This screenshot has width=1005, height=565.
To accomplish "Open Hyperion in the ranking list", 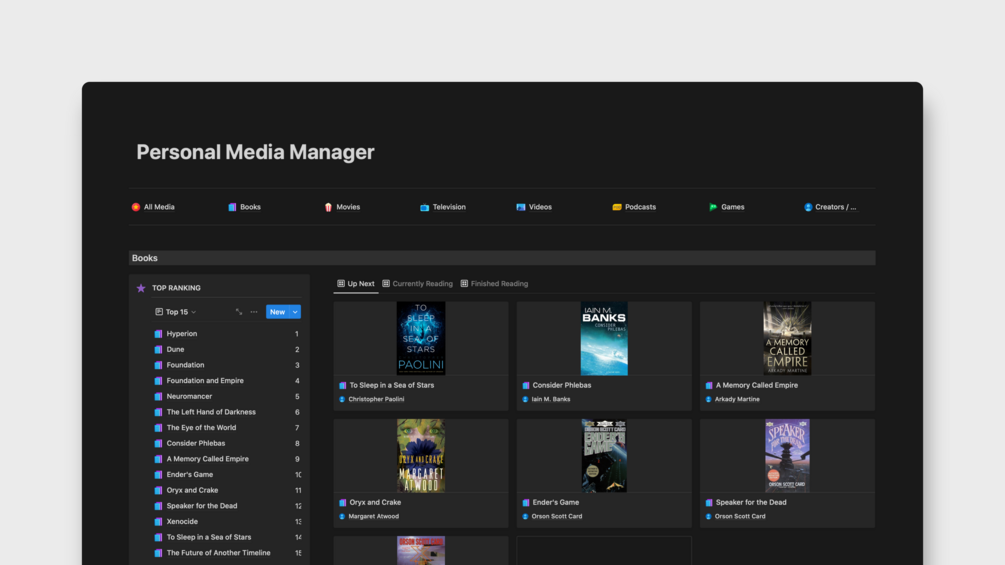I will tap(227, 334).
